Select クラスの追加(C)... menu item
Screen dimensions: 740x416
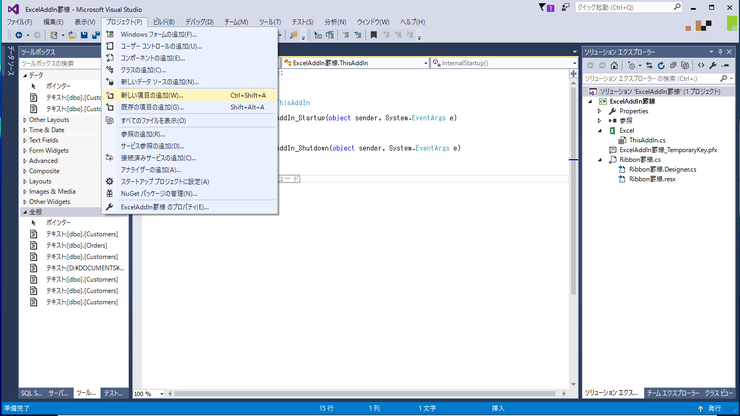(190, 70)
